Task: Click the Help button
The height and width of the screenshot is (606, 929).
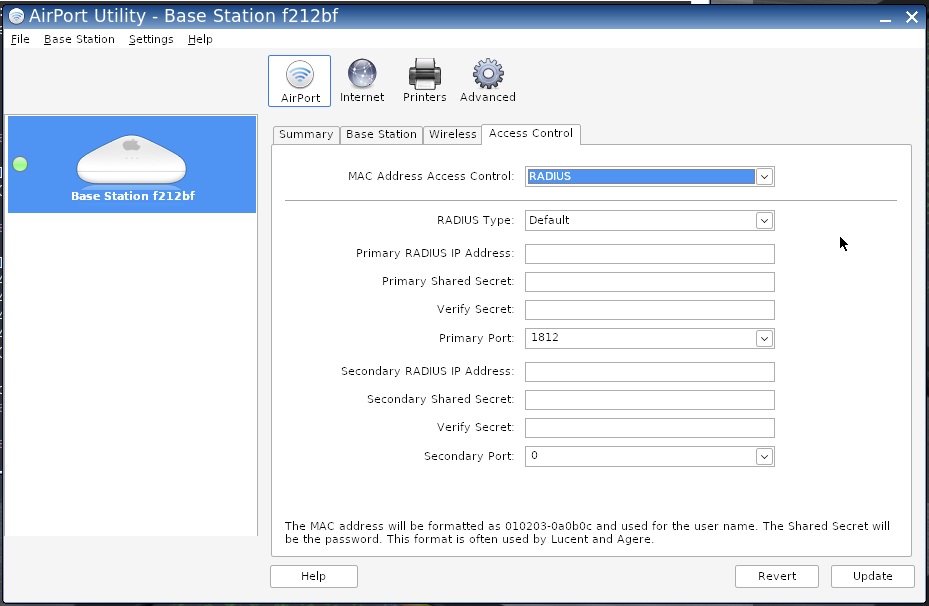Action: 313,576
